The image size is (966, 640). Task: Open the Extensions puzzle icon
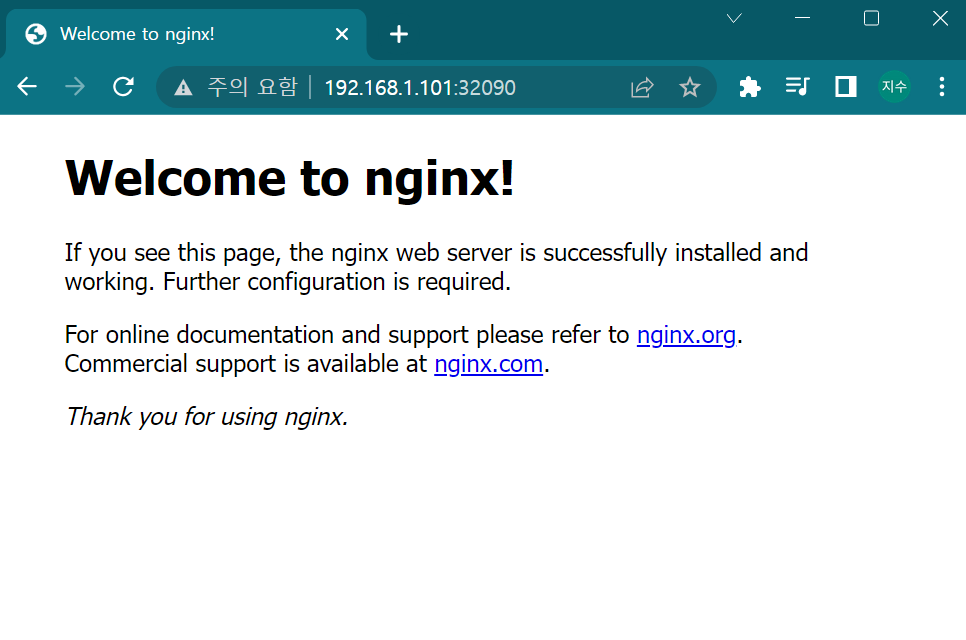(x=749, y=87)
